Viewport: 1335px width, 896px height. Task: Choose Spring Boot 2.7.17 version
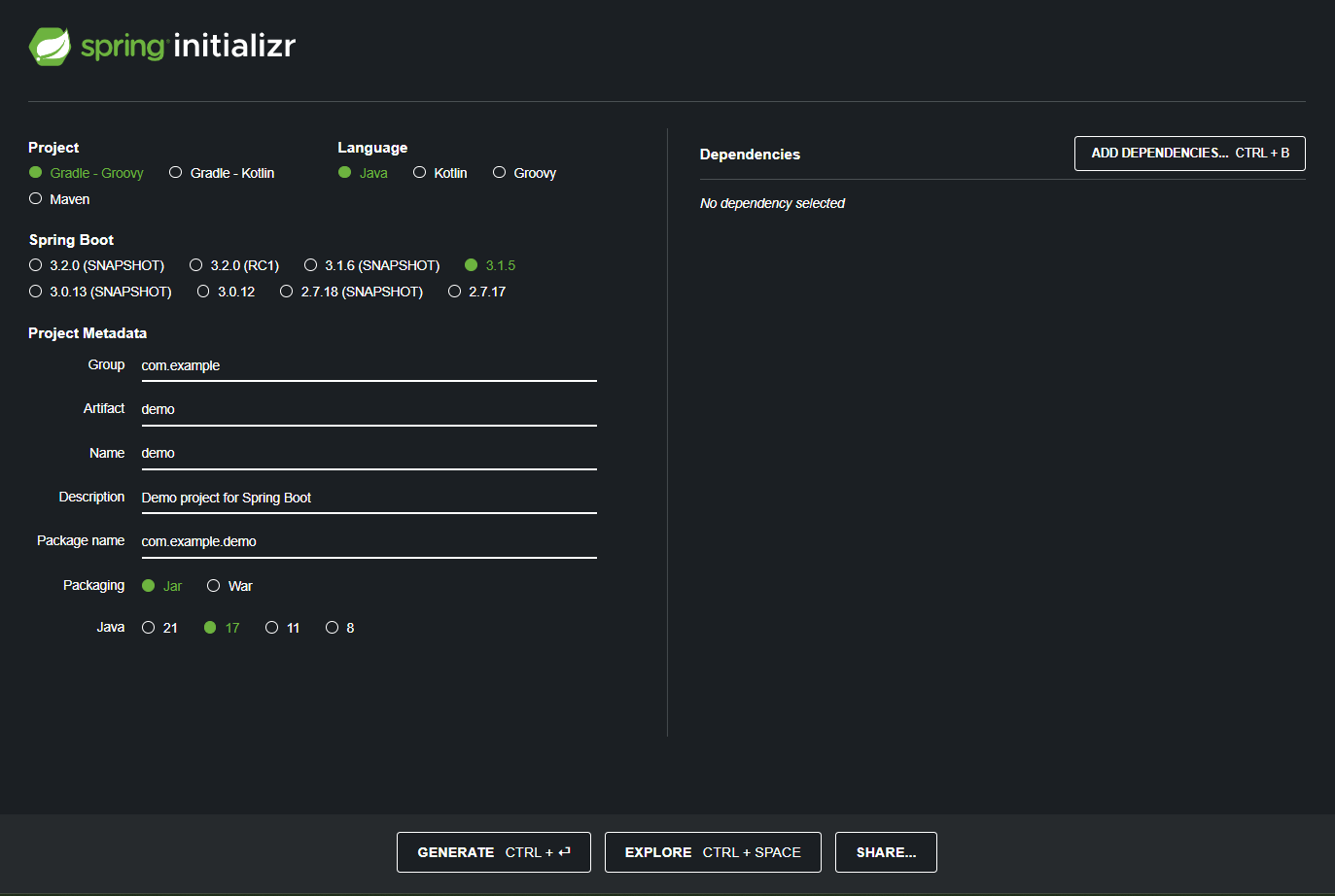476,292
